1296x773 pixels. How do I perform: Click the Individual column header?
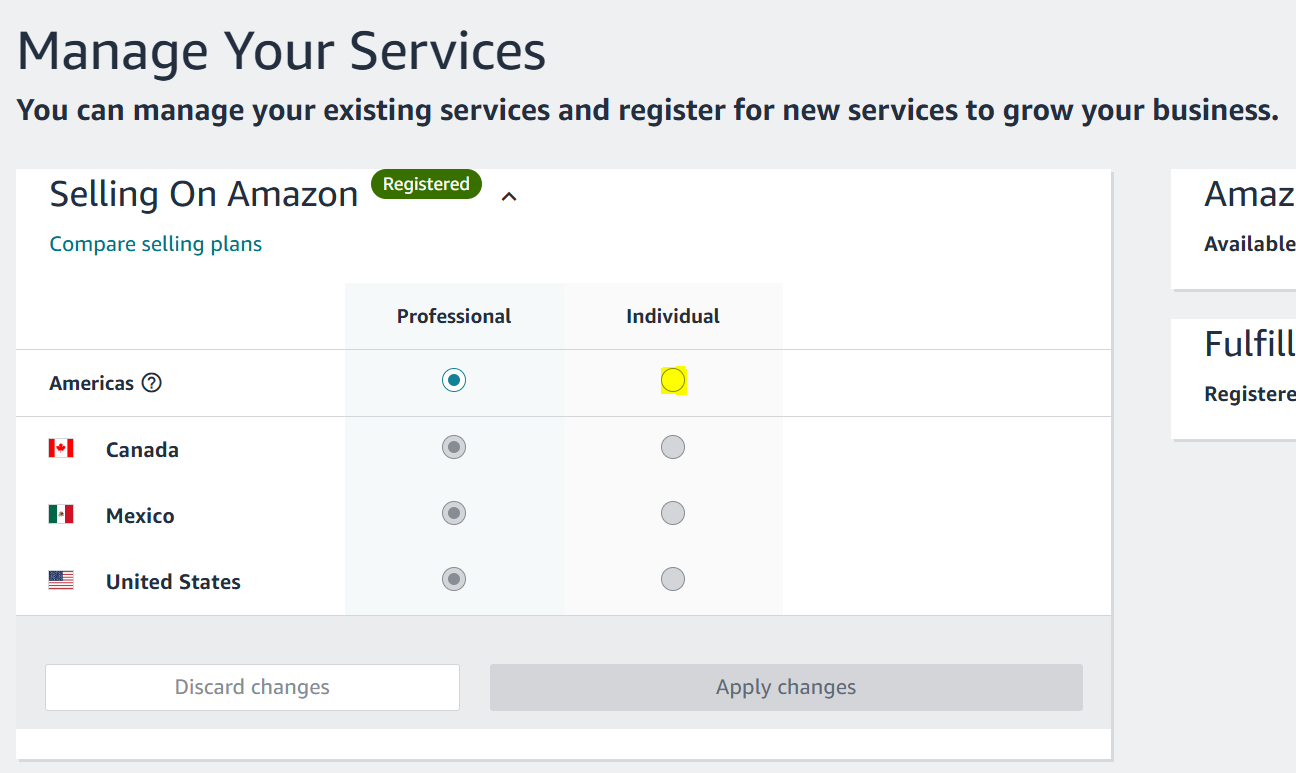pyautogui.click(x=673, y=316)
